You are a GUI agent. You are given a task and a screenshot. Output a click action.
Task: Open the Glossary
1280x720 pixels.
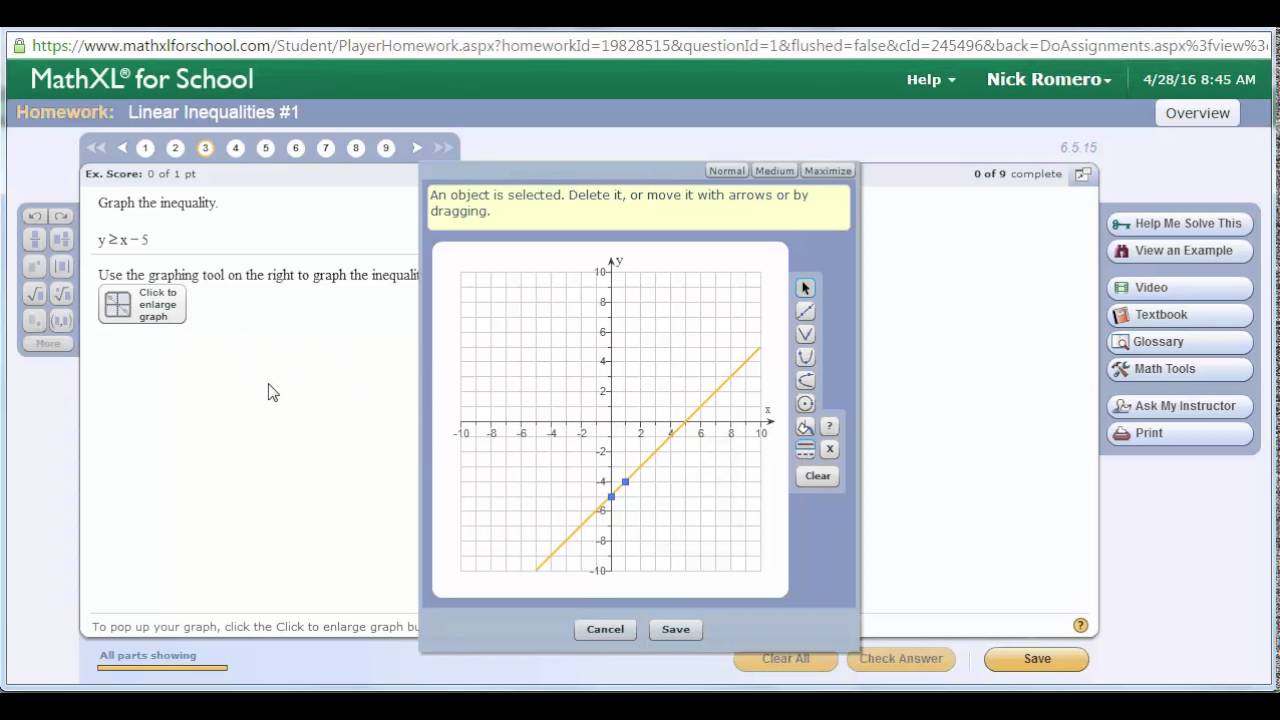[x=1180, y=342]
